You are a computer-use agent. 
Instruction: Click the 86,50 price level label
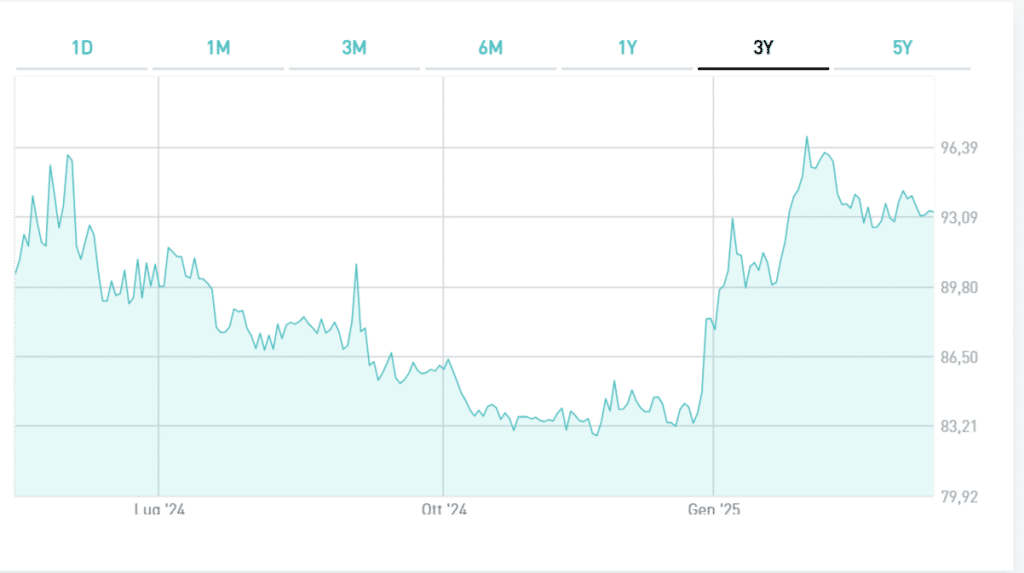tap(958, 358)
